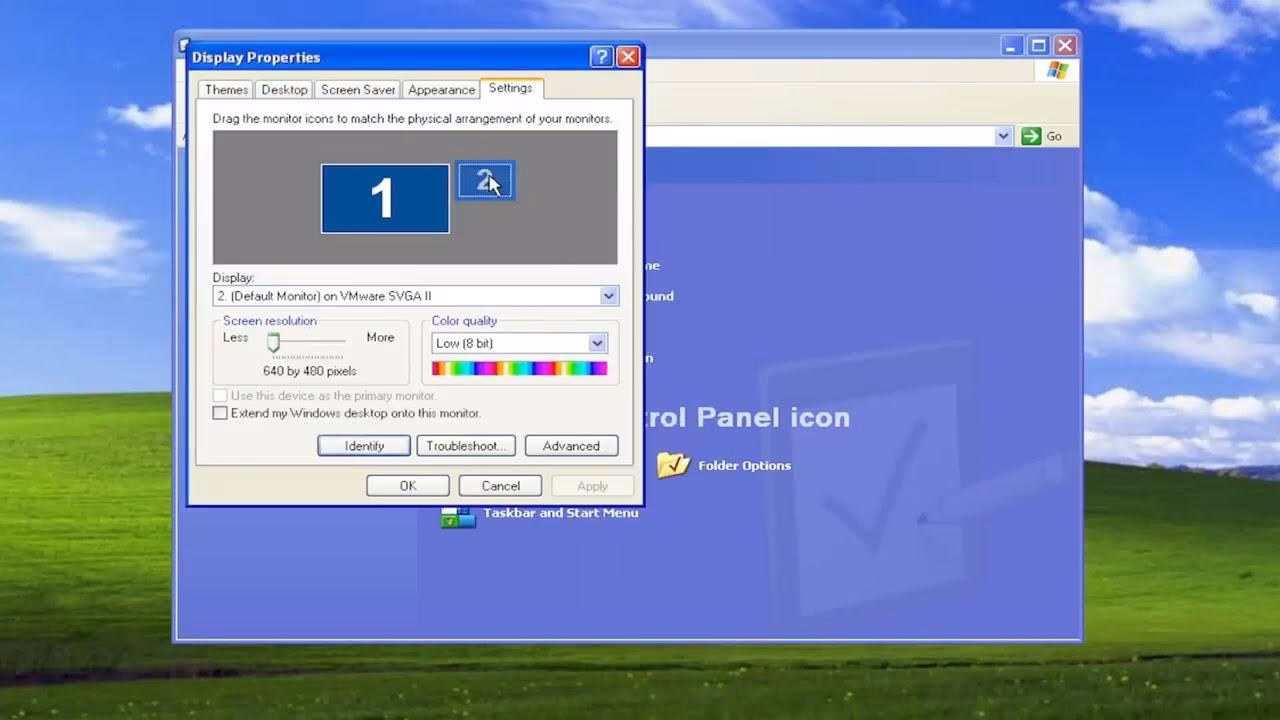Click the Taskbar and Start Menu label
The width and height of the screenshot is (1280, 720).
click(x=560, y=513)
